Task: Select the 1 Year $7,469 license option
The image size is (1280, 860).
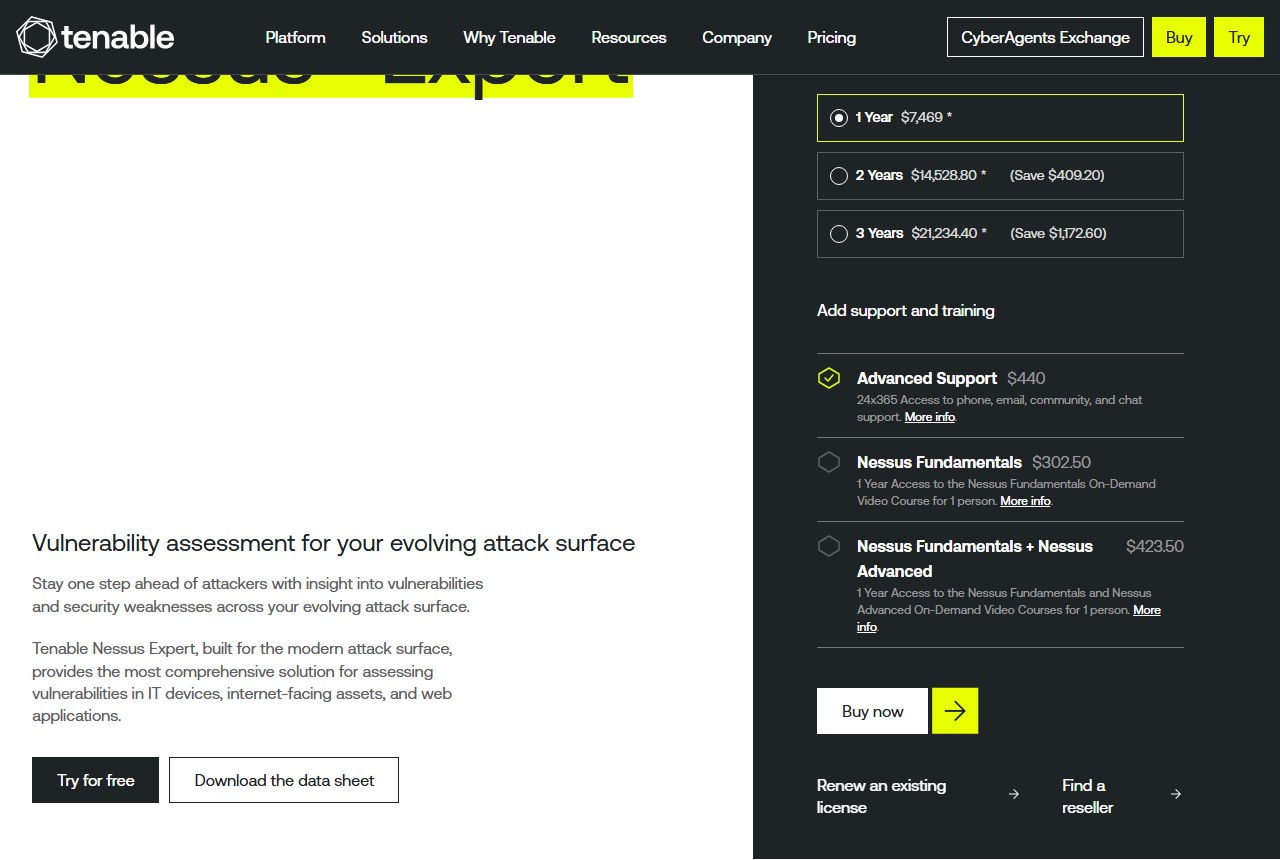Action: 1000,118
